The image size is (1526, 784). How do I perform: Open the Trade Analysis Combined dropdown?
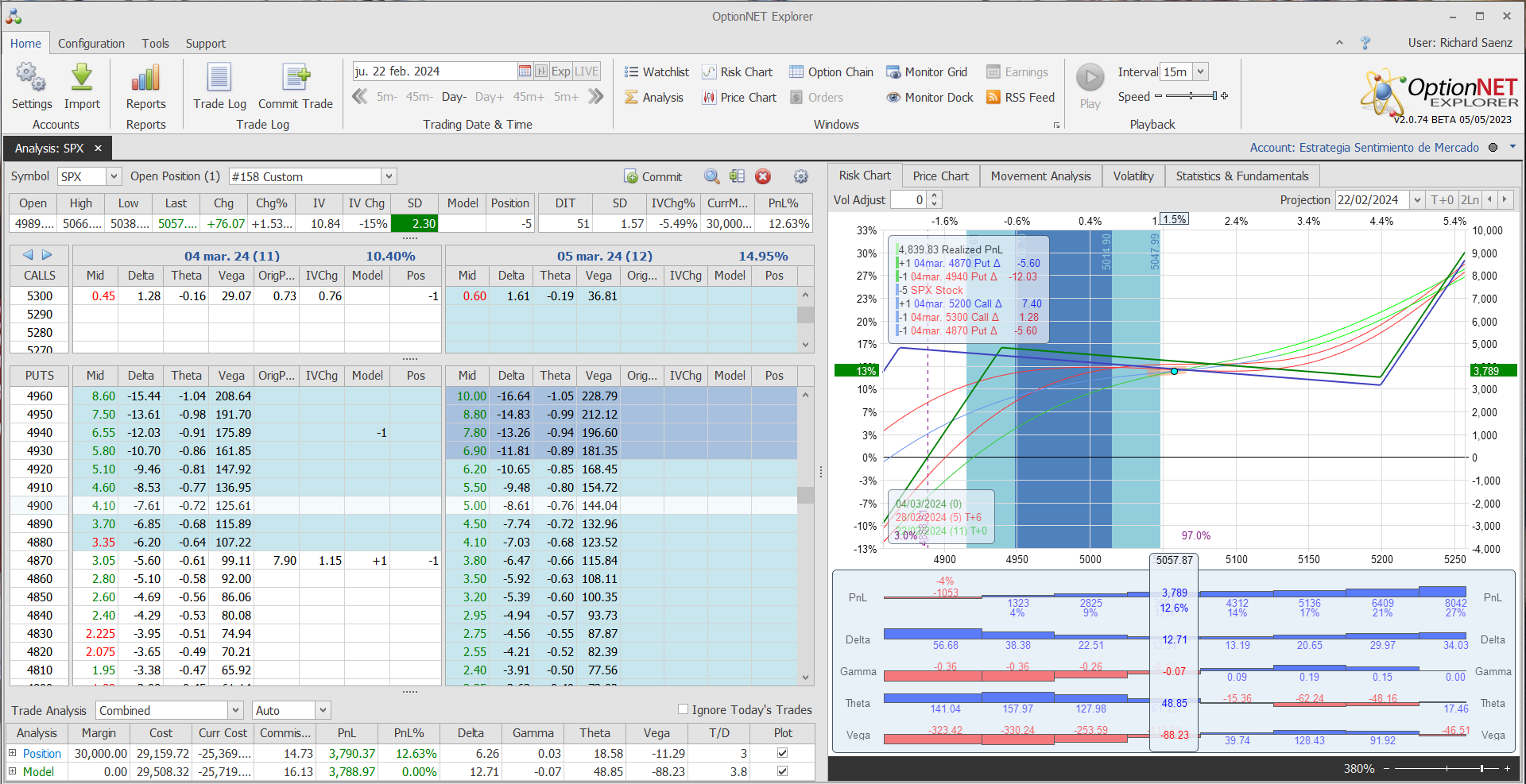click(235, 710)
